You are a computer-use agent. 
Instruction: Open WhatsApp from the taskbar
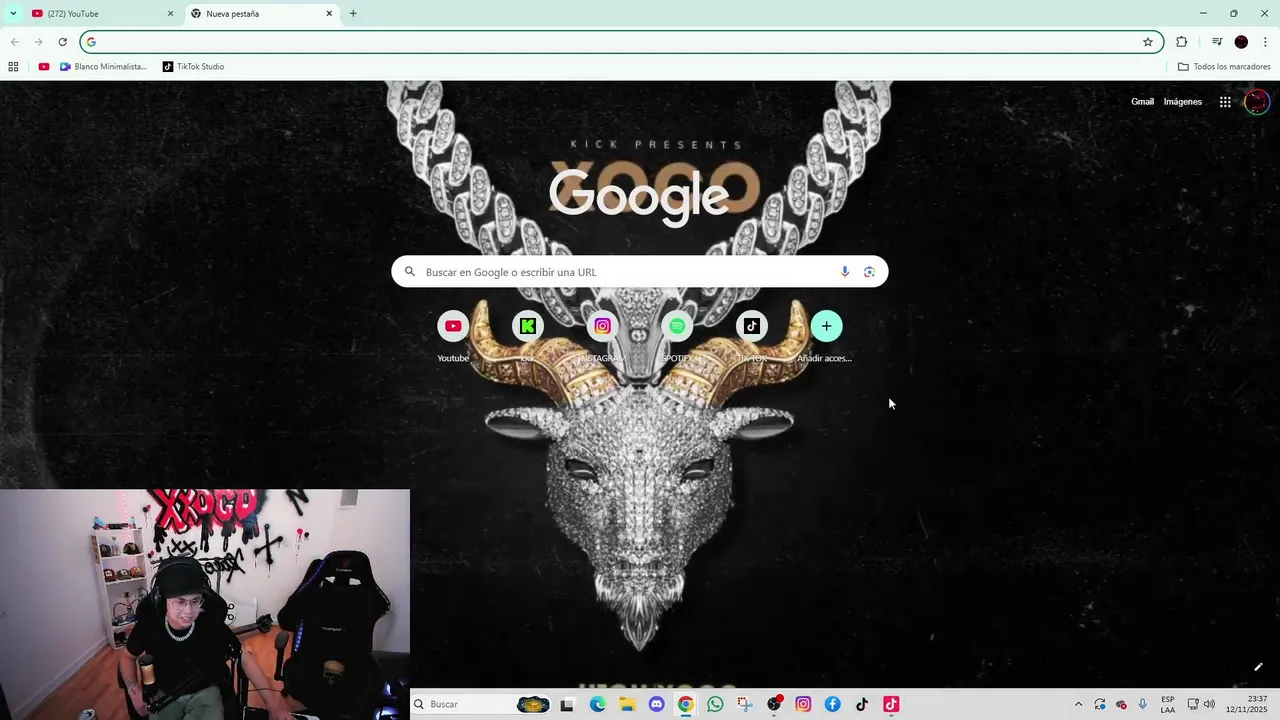pyautogui.click(x=715, y=704)
